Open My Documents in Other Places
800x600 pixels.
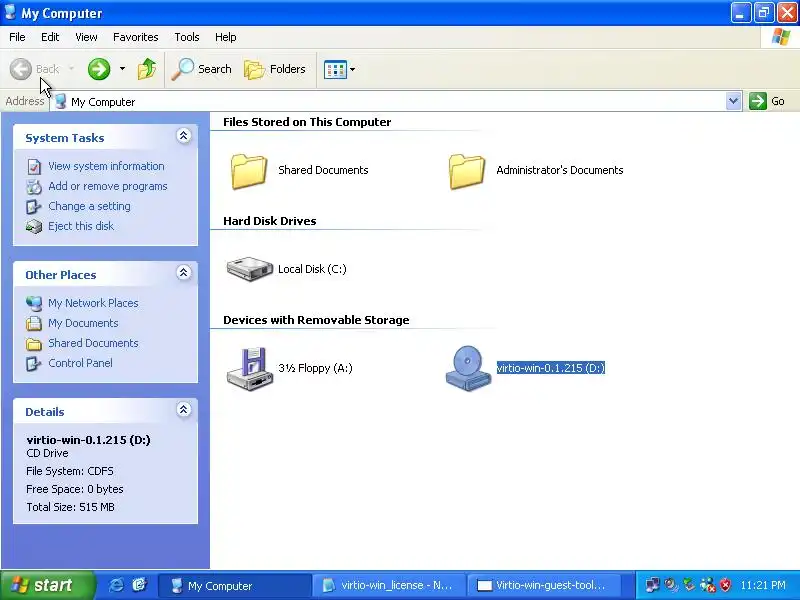(x=83, y=323)
